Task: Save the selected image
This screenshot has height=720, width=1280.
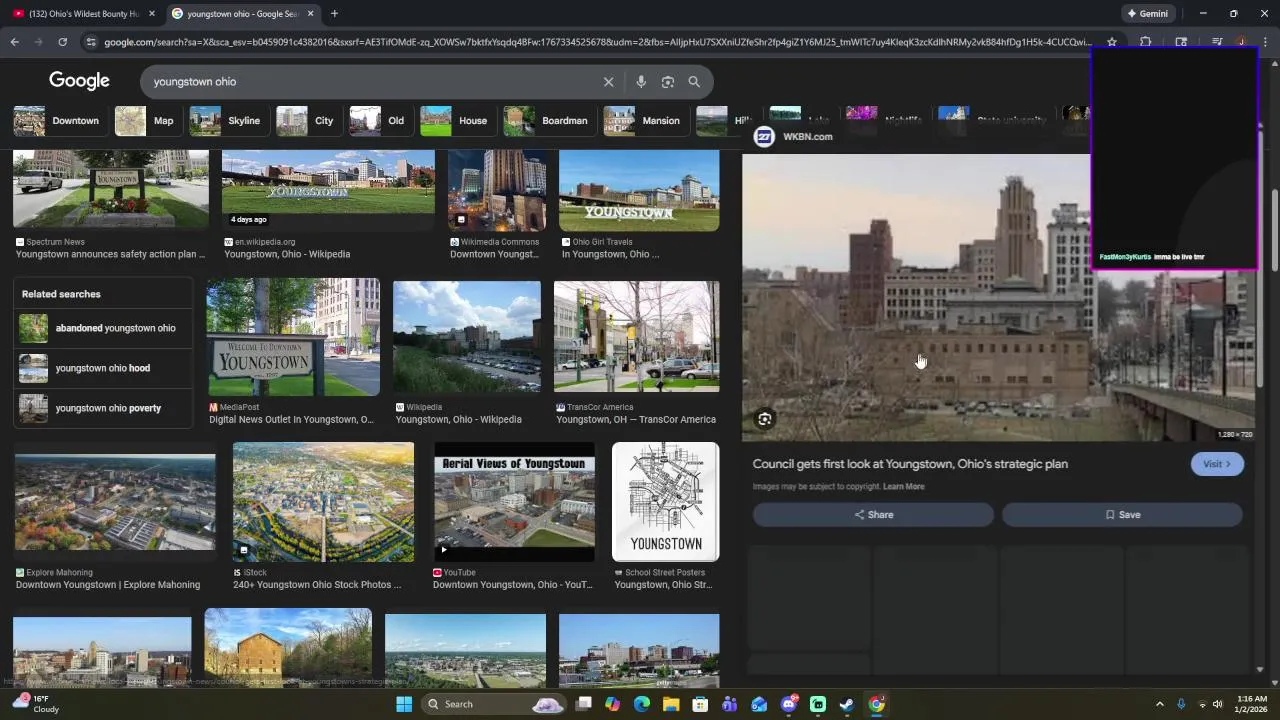Action: [x=1122, y=515]
